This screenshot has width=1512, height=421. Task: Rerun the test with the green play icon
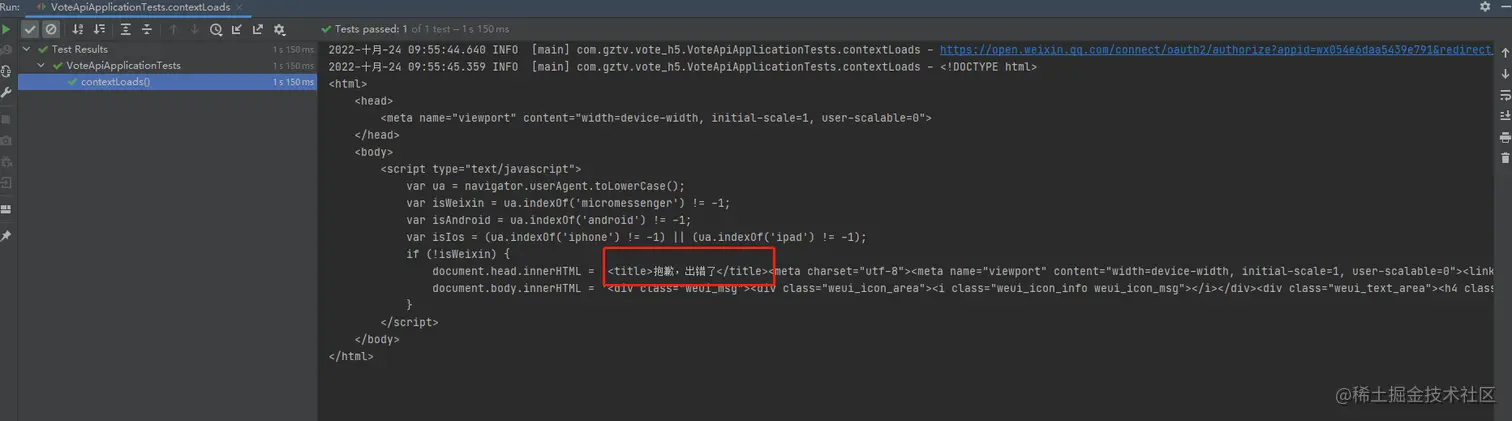click(6, 29)
